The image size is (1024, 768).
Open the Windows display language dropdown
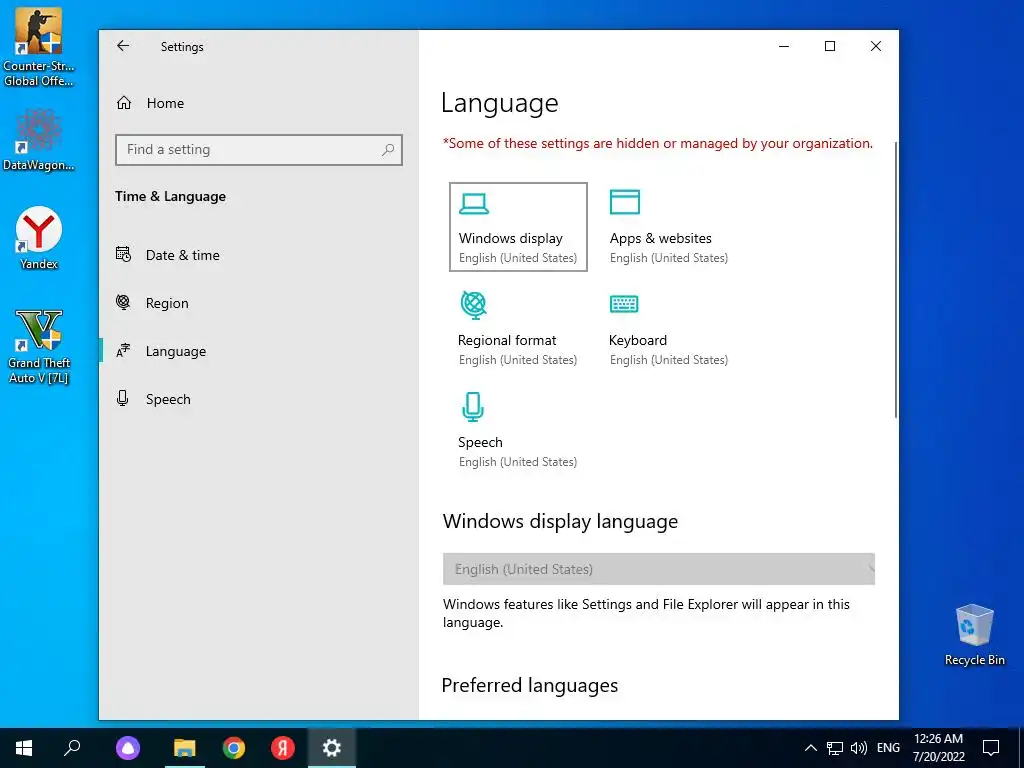click(x=658, y=569)
